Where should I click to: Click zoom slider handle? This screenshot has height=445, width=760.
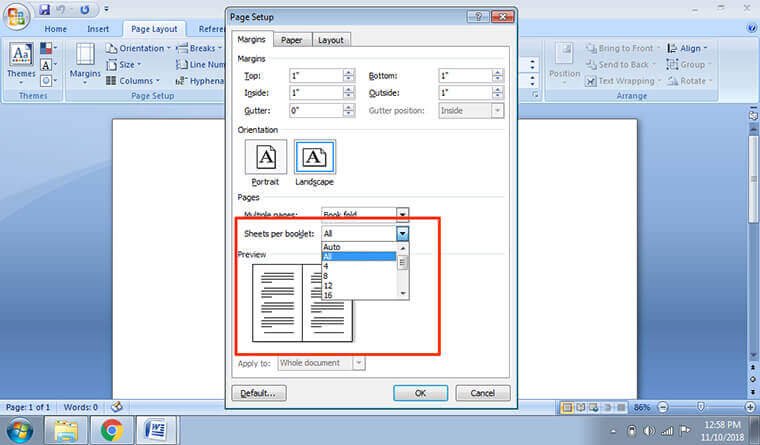[x=701, y=407]
